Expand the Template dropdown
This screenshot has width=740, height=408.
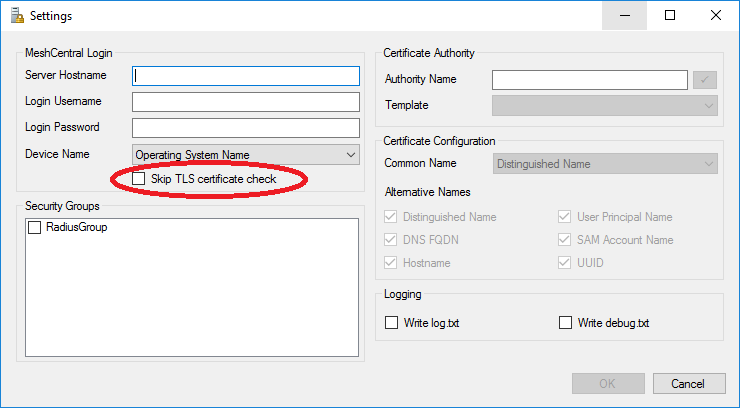coord(604,105)
